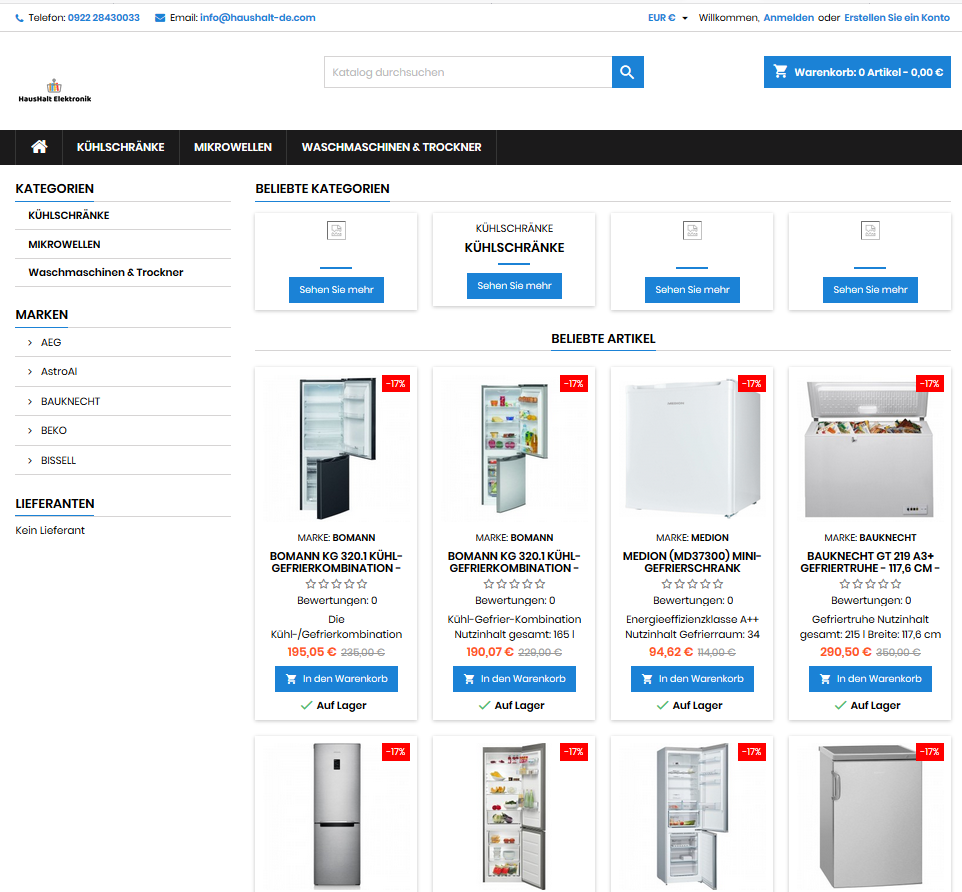Open KÜHLSCHRÄNKE in the top menu

coord(120,147)
